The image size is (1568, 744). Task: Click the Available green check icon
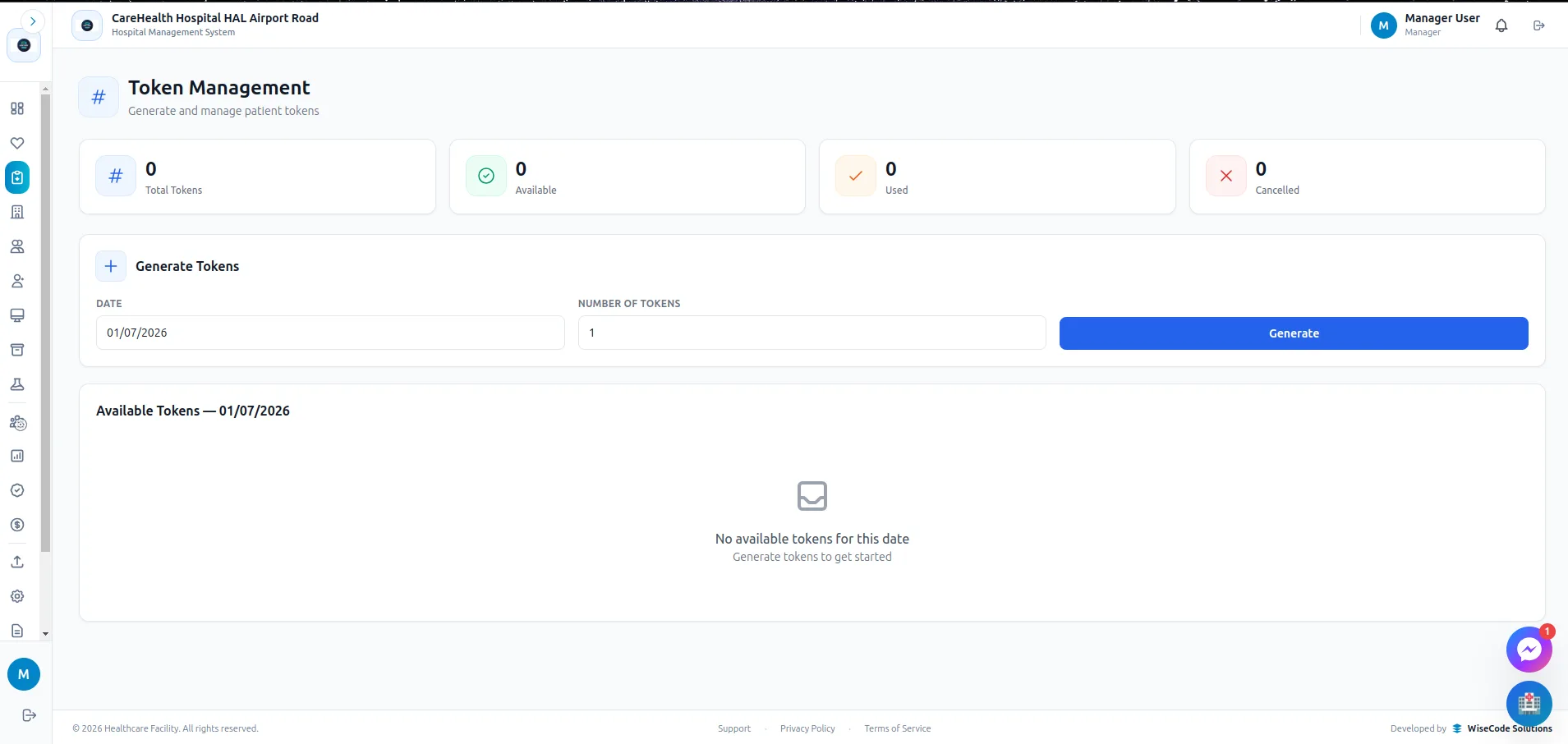pyautogui.click(x=486, y=176)
